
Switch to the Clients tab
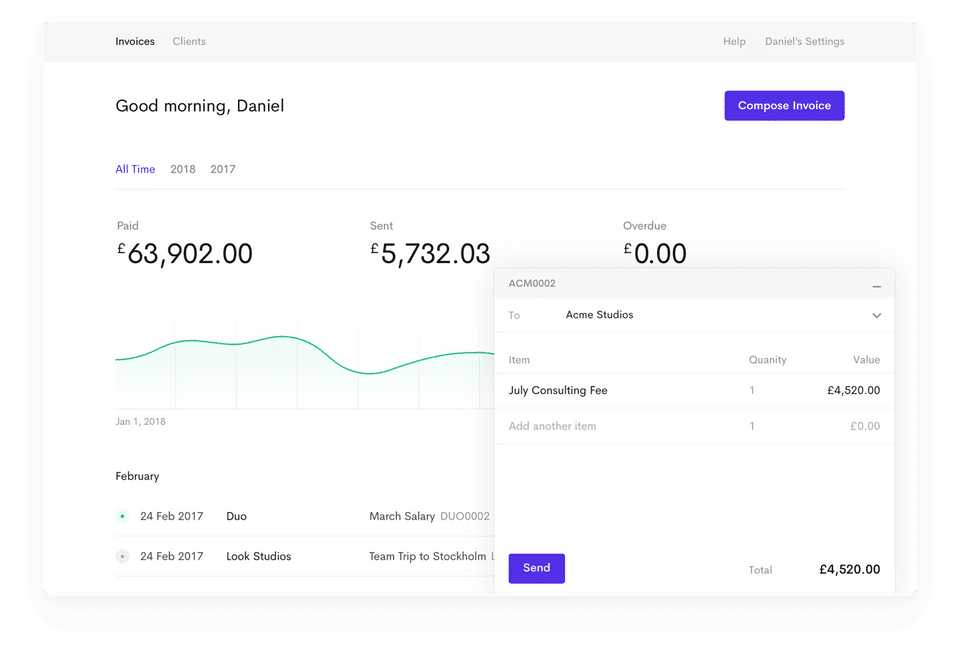coord(189,41)
